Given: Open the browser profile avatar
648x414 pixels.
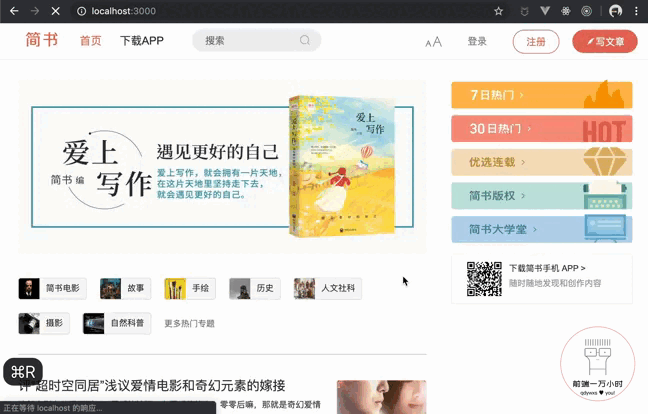Looking at the screenshot, I should (616, 11).
